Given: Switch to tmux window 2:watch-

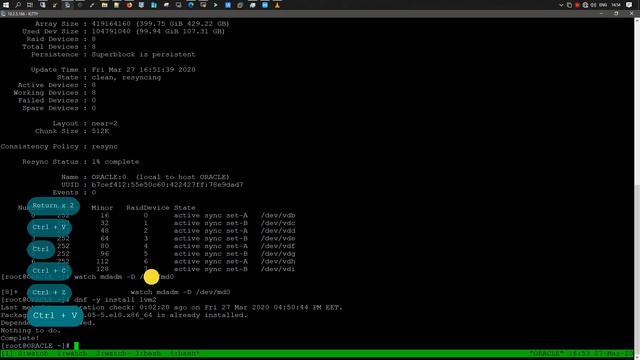Looking at the screenshot, I should [x=113, y=353].
